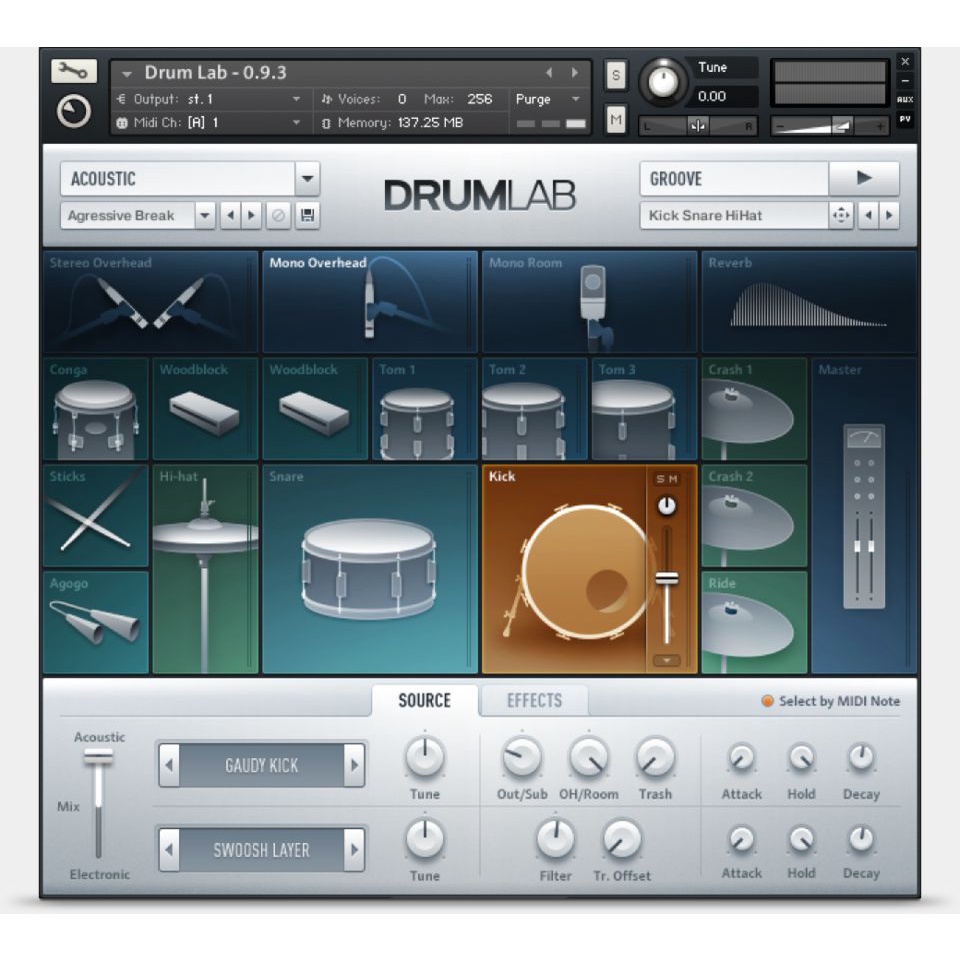Adjust the Out/Sub knob
Image resolution: width=960 pixels, height=960 pixels.
coord(522,757)
